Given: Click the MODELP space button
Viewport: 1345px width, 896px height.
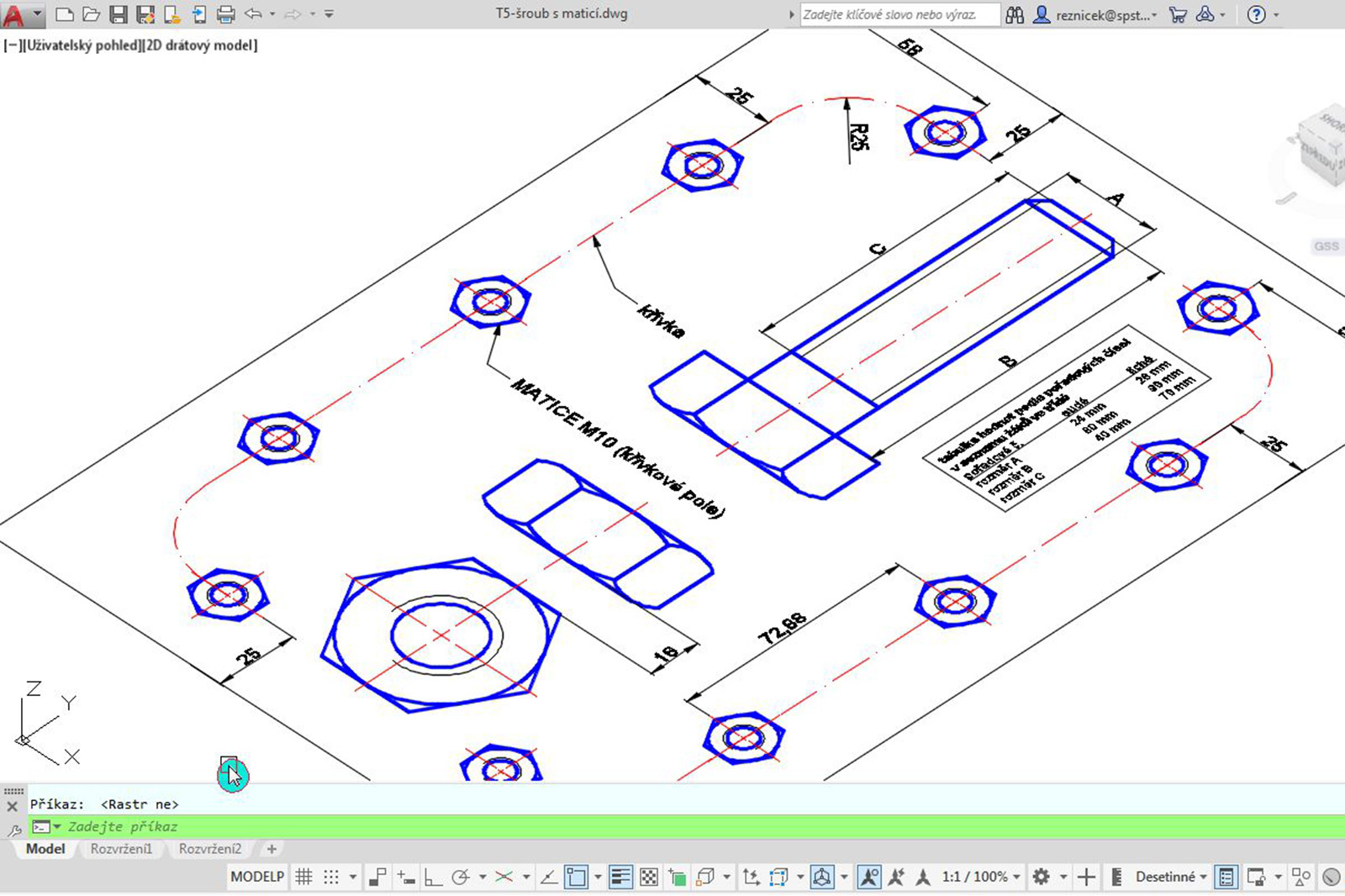Looking at the screenshot, I should click(x=257, y=877).
